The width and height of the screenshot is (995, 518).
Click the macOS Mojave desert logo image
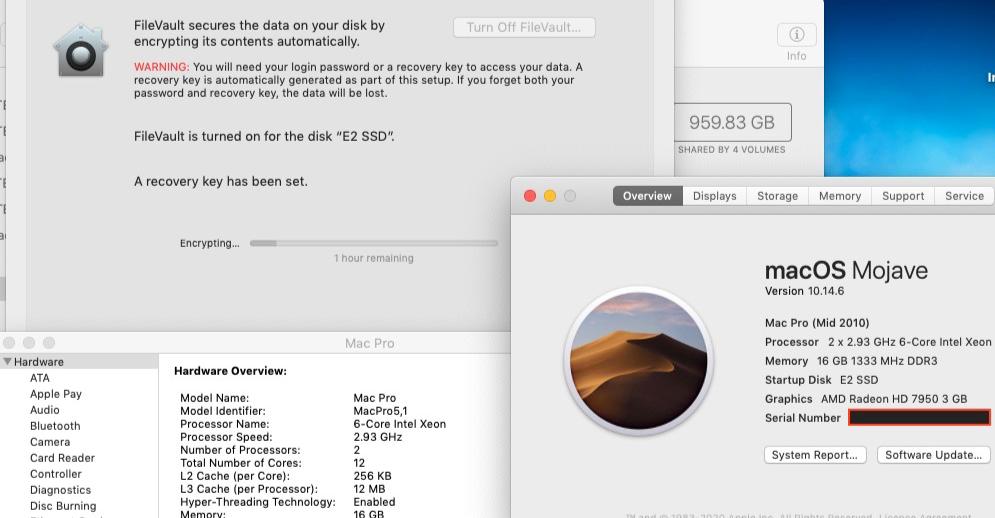[x=638, y=360]
